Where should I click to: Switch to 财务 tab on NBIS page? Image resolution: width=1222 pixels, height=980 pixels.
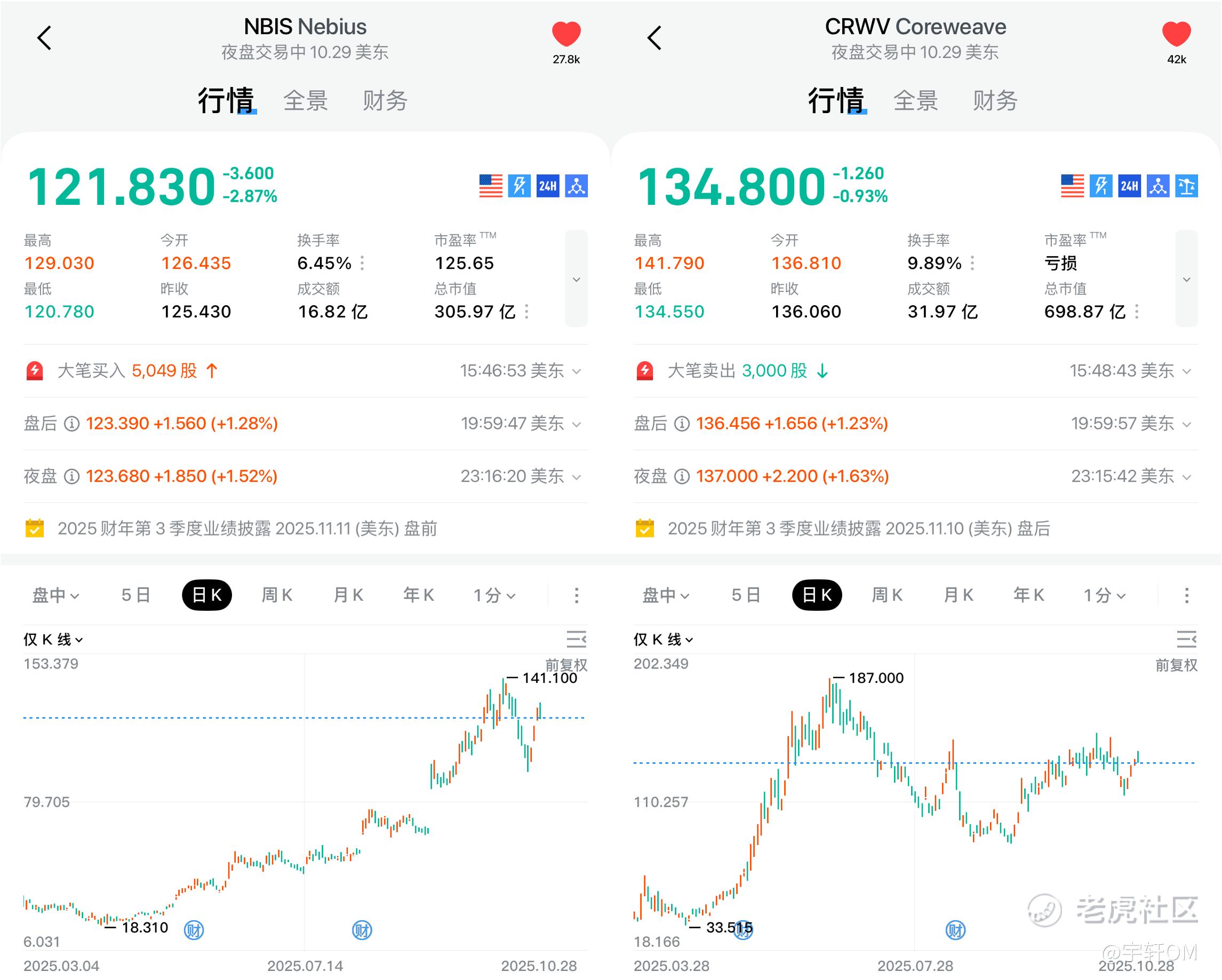(x=385, y=101)
